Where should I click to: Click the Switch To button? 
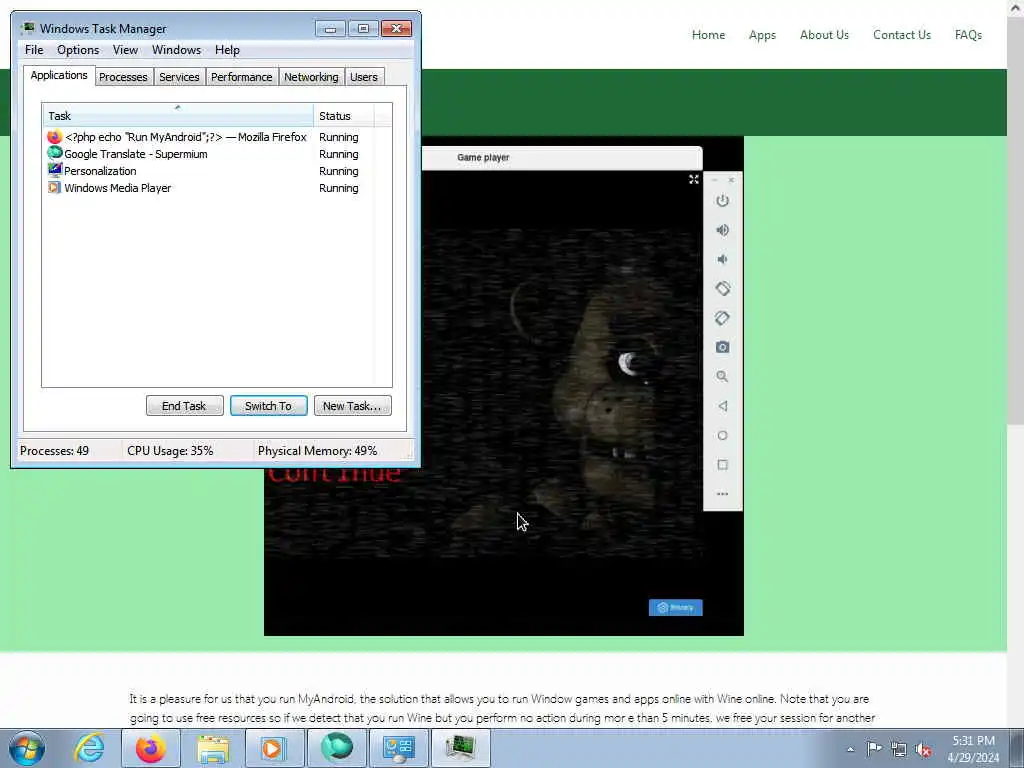pyautogui.click(x=268, y=406)
